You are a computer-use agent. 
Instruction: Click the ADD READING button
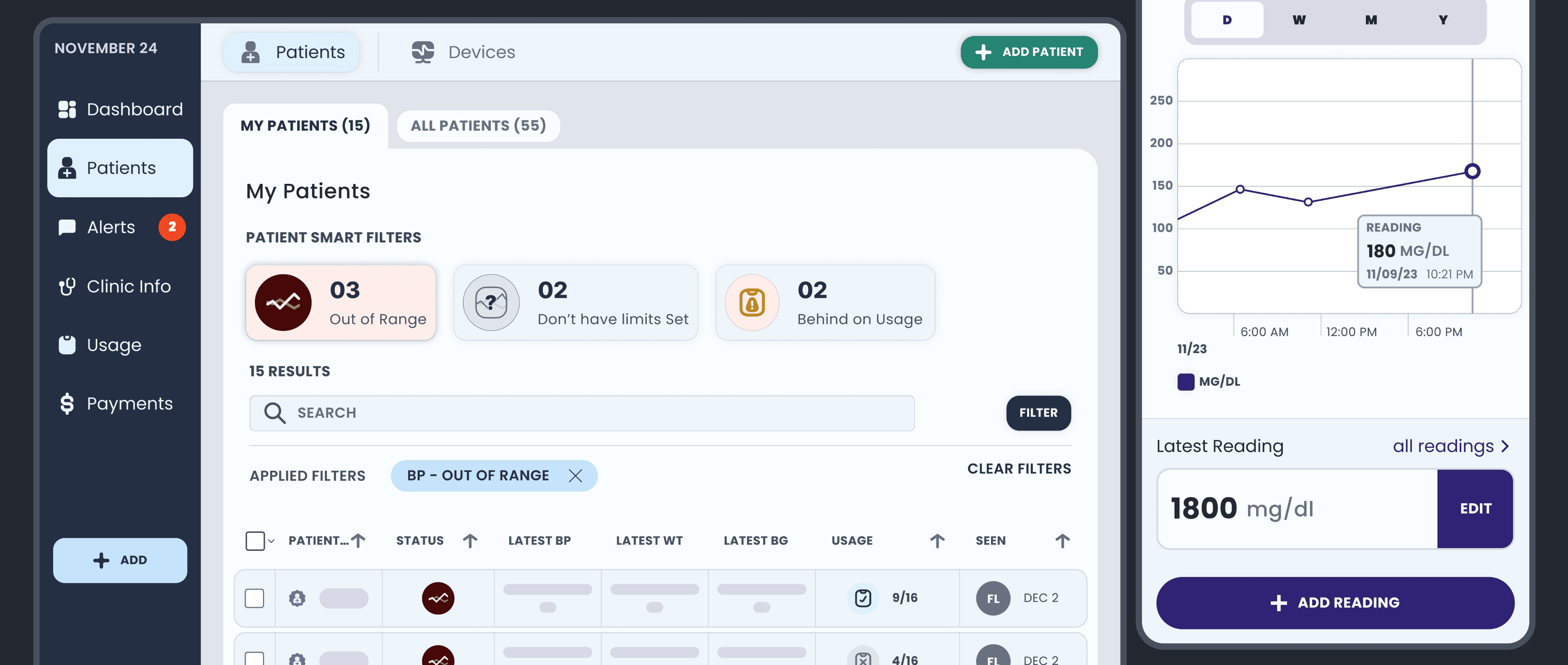(1335, 603)
